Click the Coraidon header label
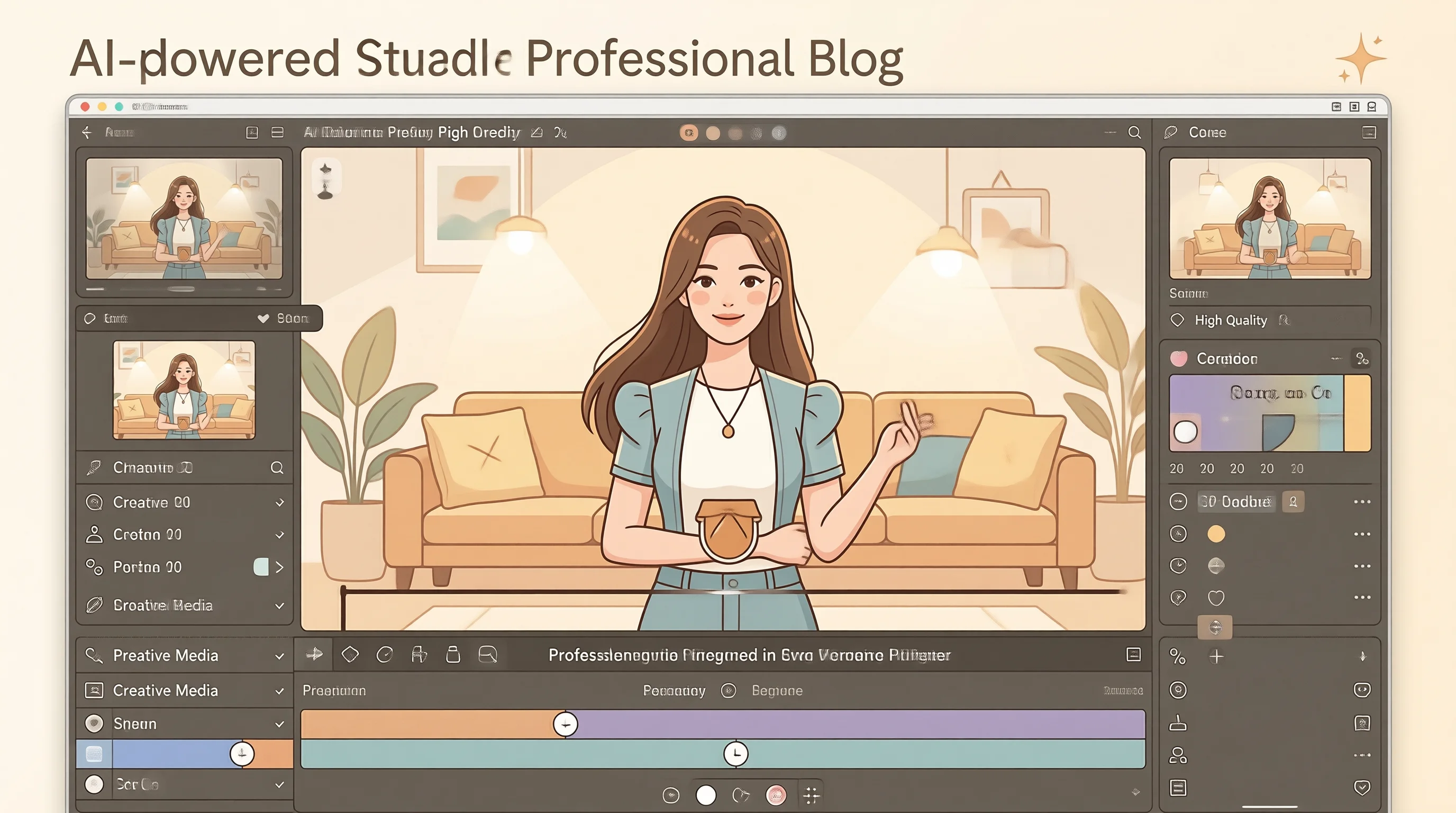This screenshot has height=813, width=1456. [1227, 358]
